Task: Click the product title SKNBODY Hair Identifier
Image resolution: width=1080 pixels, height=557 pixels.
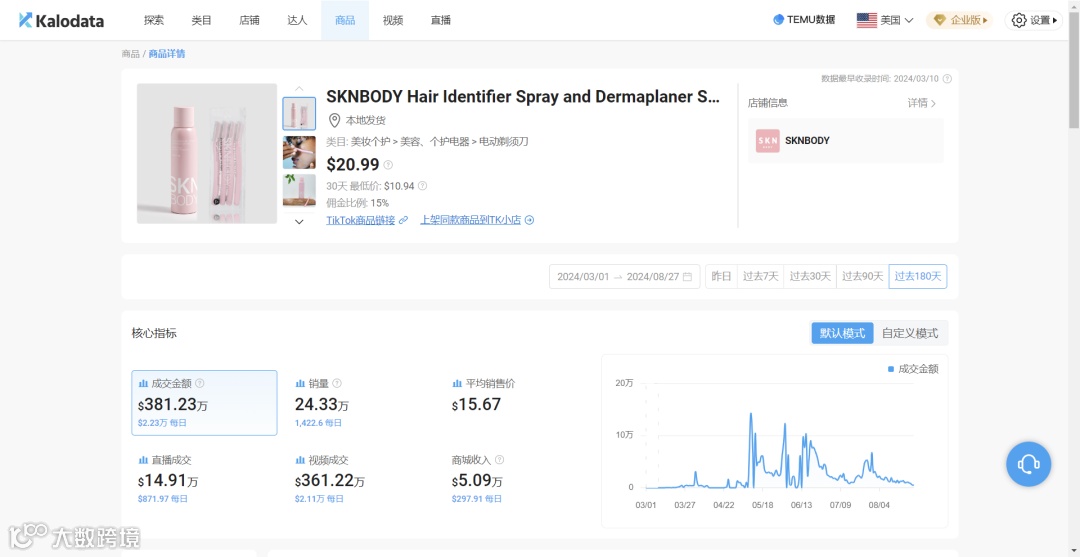Action: pyautogui.click(x=523, y=97)
